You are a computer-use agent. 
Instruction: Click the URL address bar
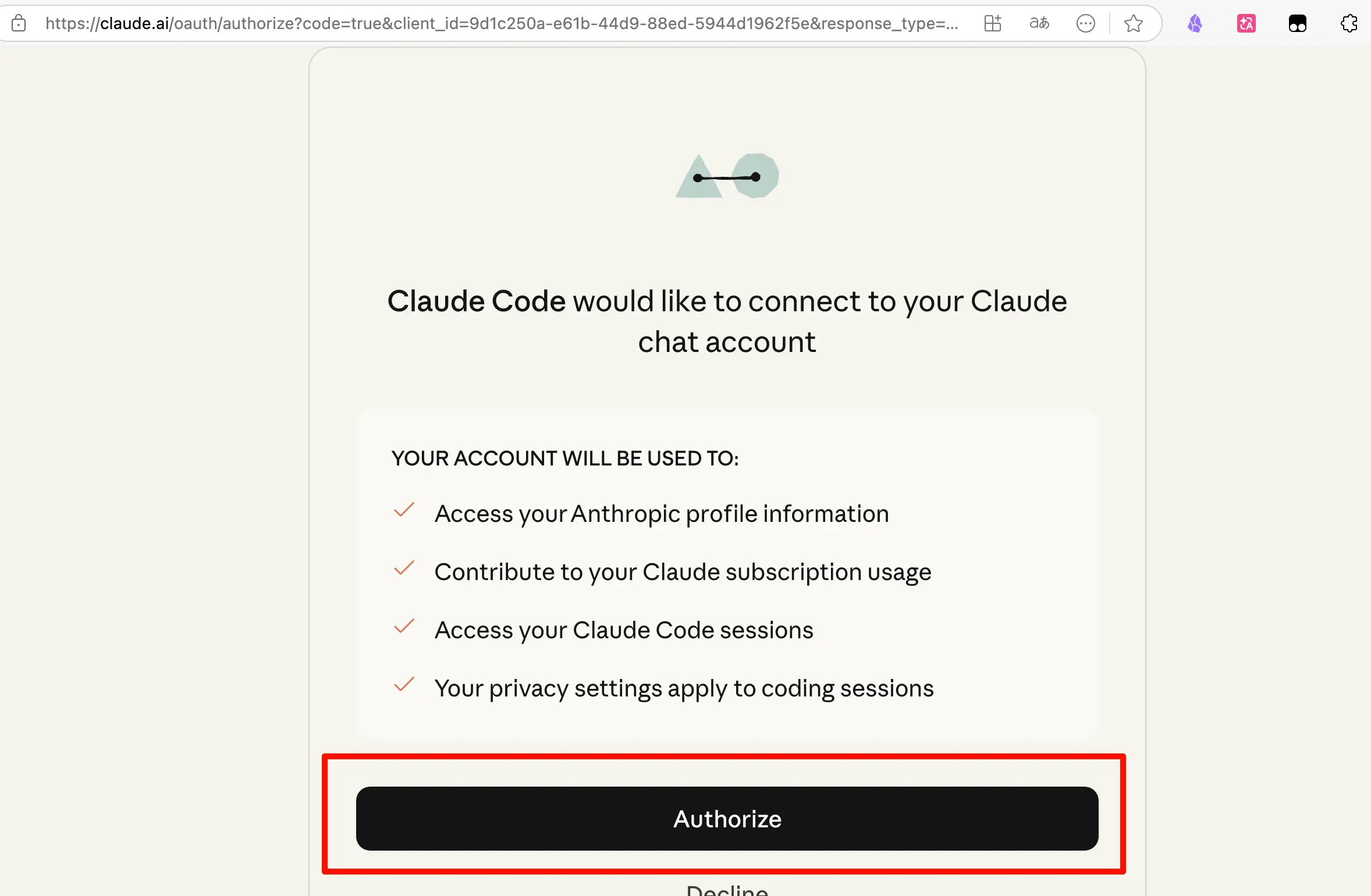(x=500, y=23)
